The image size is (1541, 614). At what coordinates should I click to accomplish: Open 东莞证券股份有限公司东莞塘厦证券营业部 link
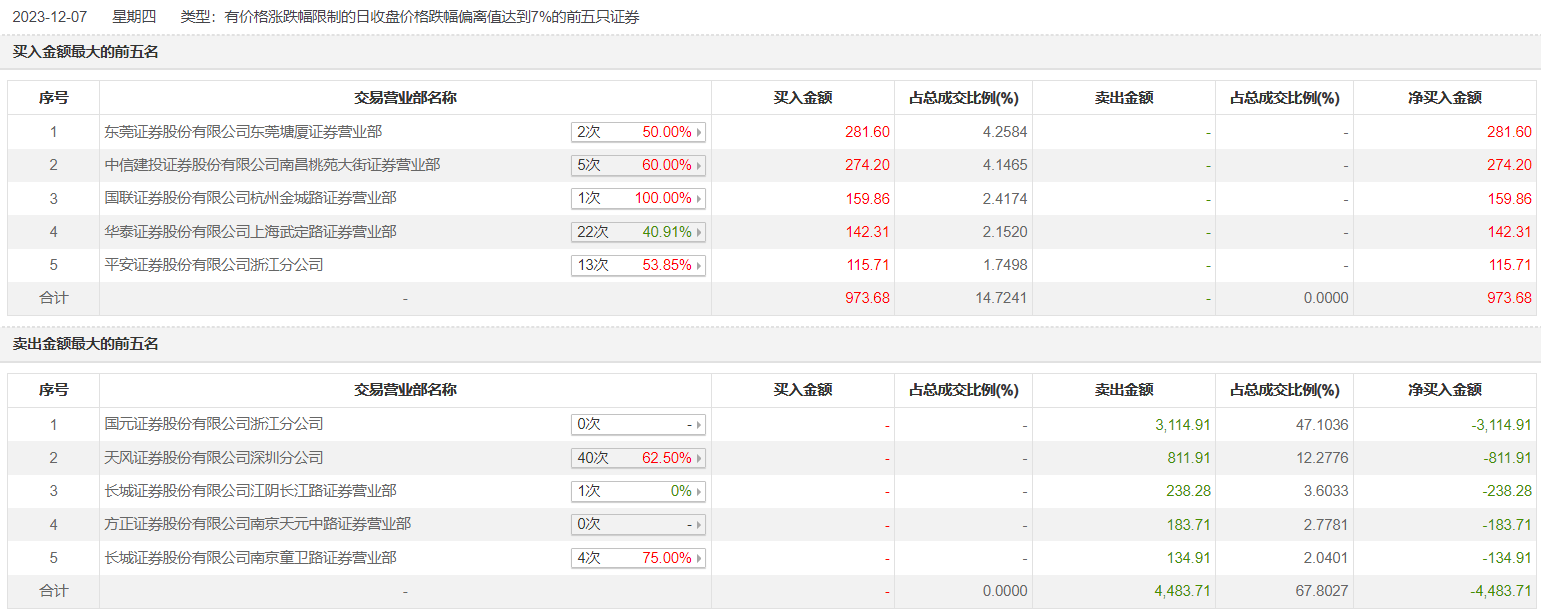[x=243, y=132]
